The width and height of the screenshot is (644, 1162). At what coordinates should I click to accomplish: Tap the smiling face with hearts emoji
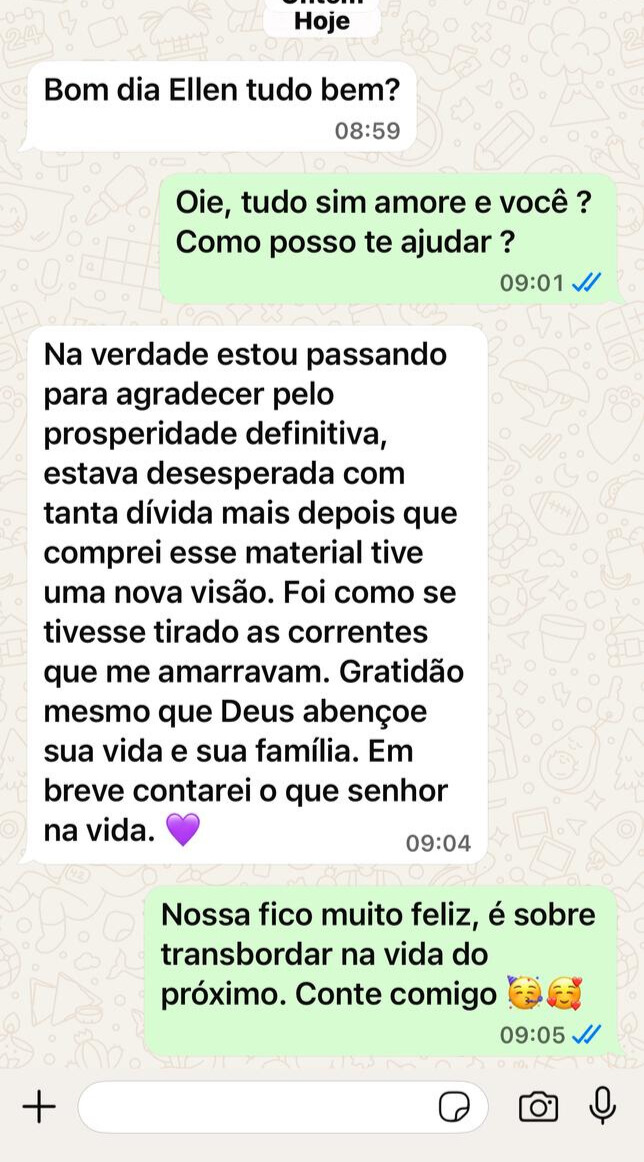coord(564,995)
